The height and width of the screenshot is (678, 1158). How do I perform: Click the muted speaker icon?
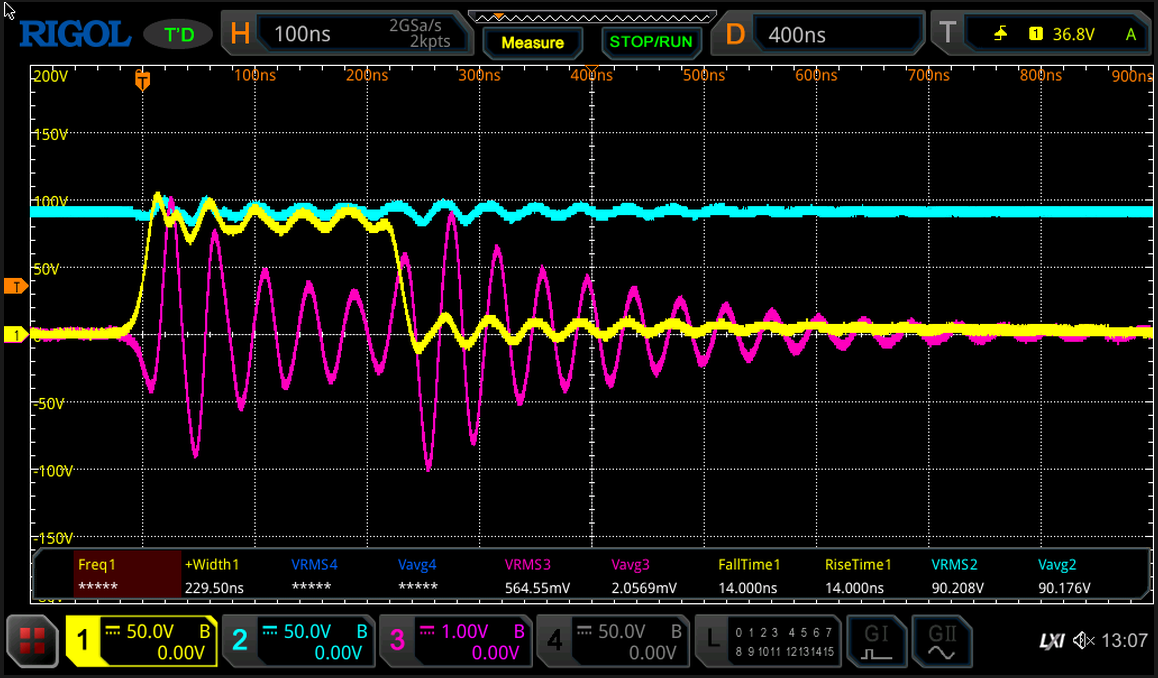pyautogui.click(x=1083, y=641)
